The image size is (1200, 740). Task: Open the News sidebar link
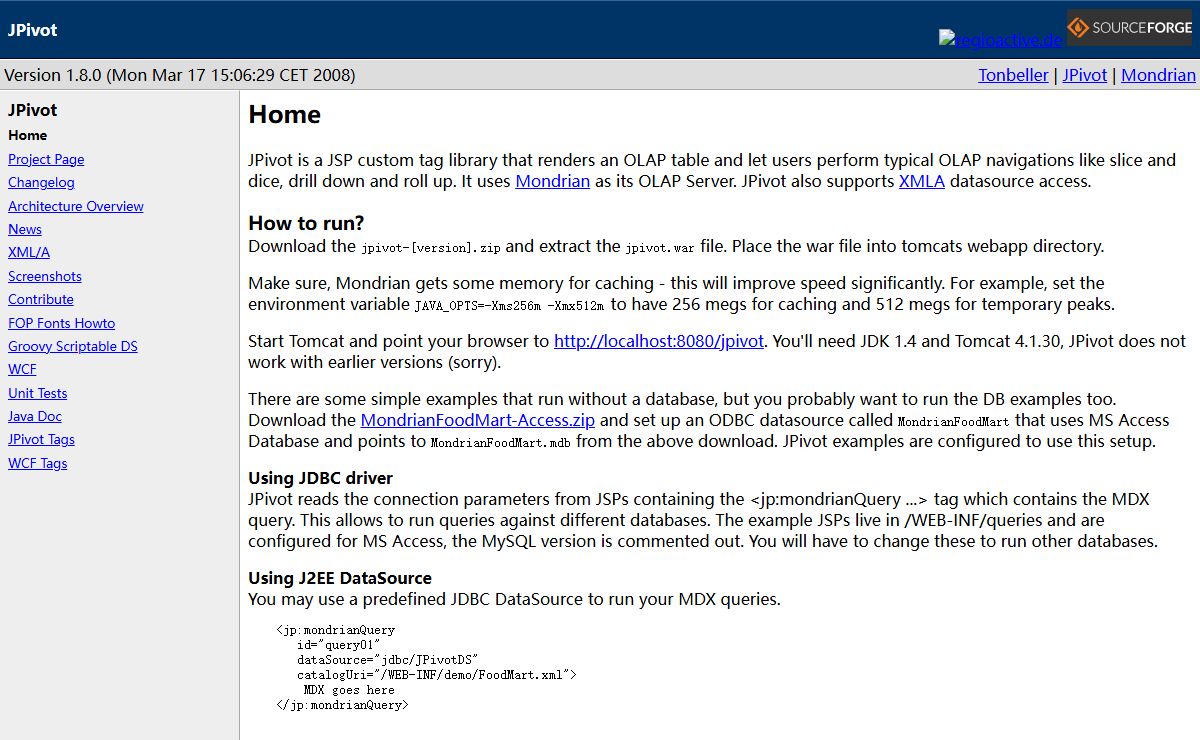(25, 229)
